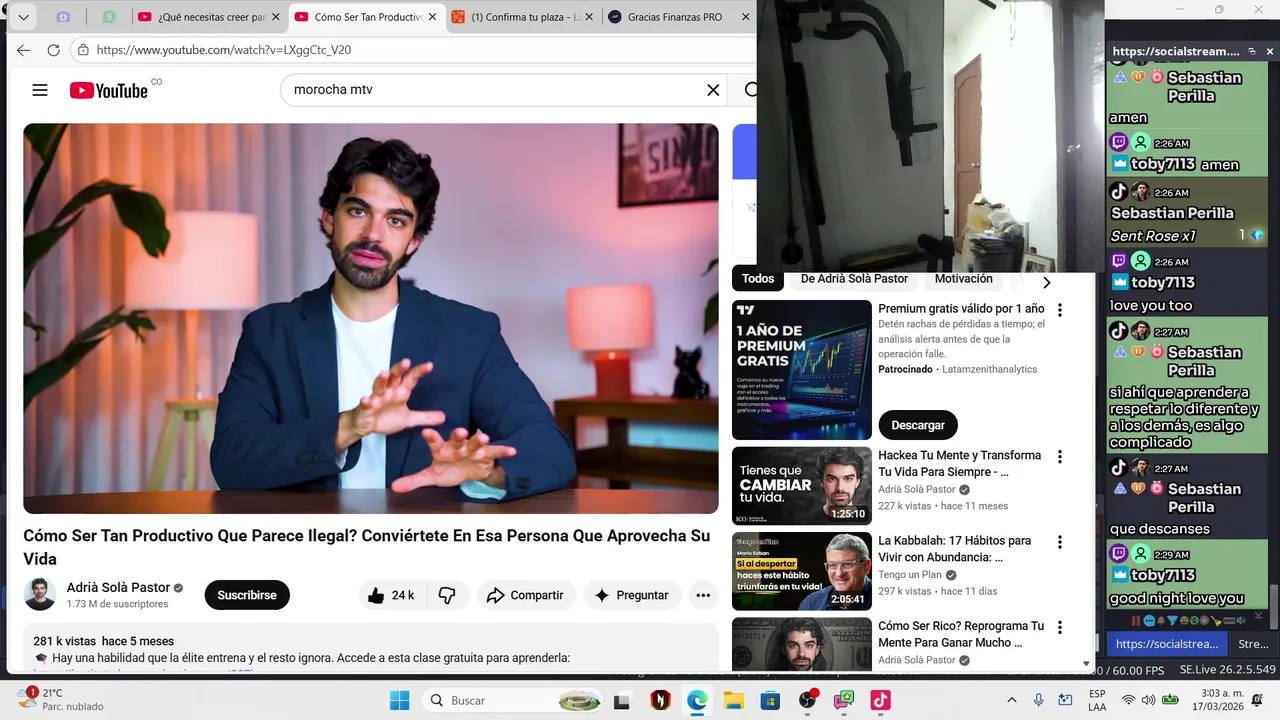The width and height of the screenshot is (1280, 720).
Task: Clear the search query with the X
Action: [713, 90]
